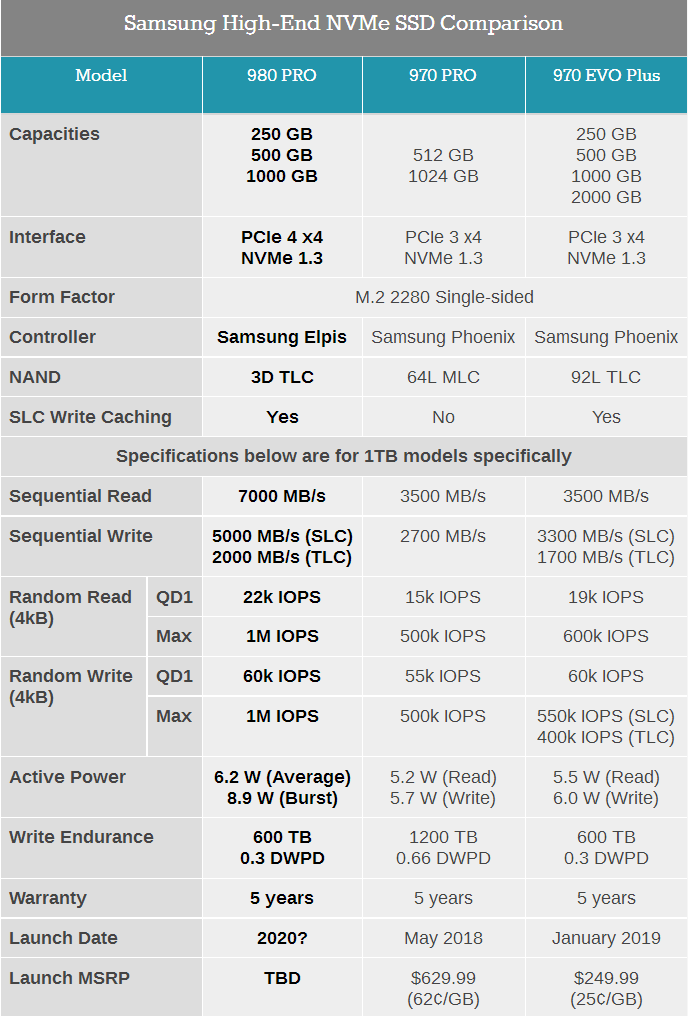Select the 970 PRO column header

click(443, 76)
